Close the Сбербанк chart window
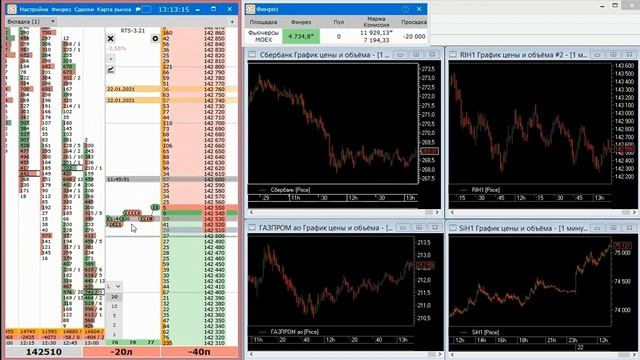 point(432,55)
